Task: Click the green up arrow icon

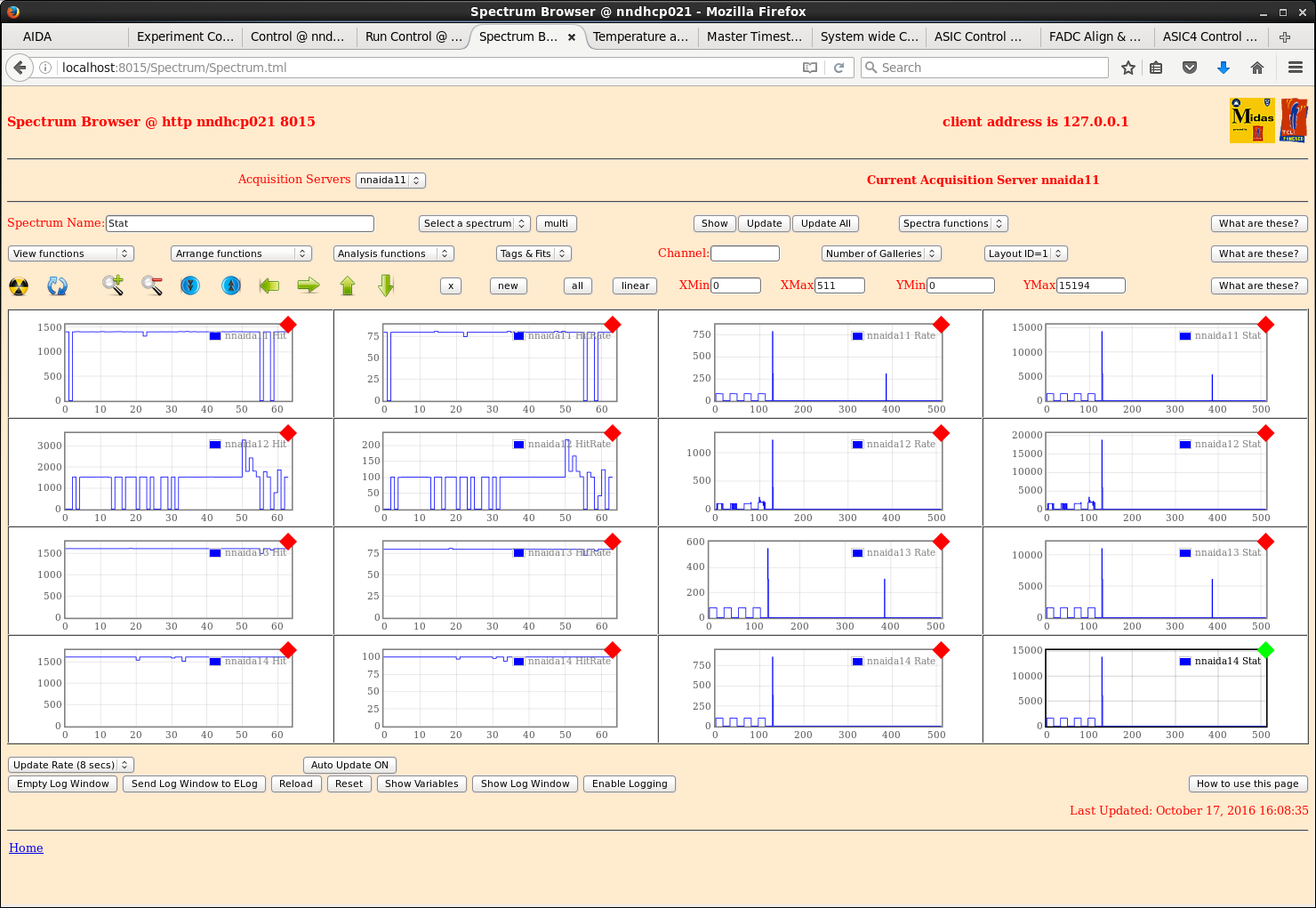Action: point(348,285)
